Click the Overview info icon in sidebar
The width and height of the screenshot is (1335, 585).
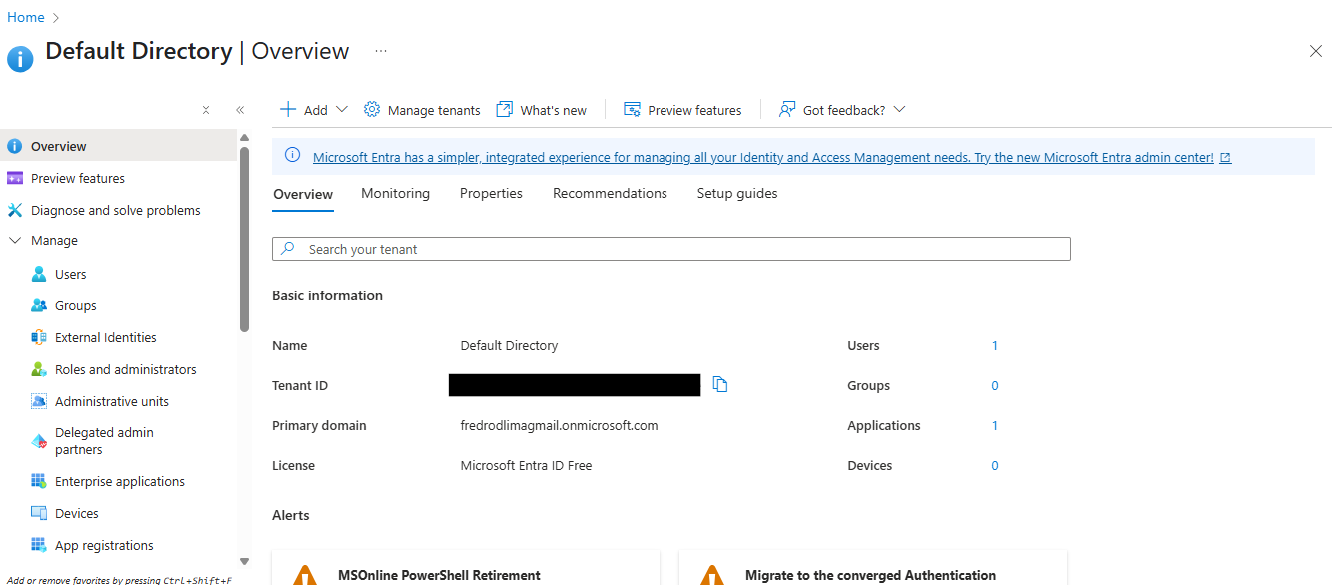click(14, 146)
